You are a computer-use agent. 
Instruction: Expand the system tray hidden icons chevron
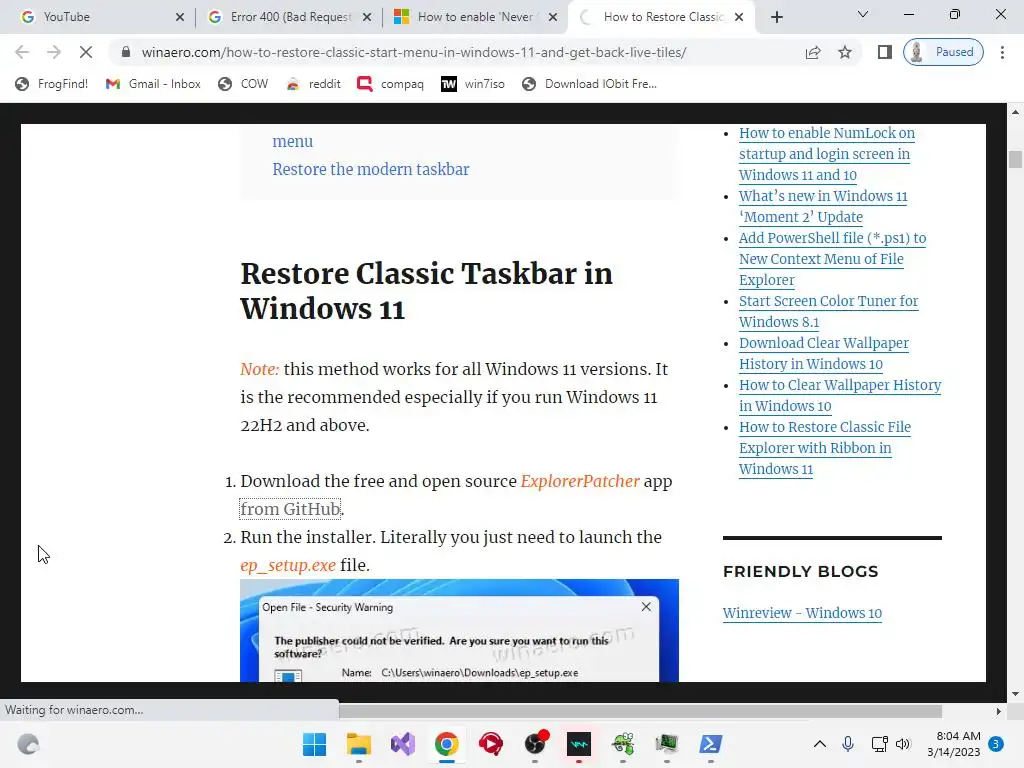[820, 744]
